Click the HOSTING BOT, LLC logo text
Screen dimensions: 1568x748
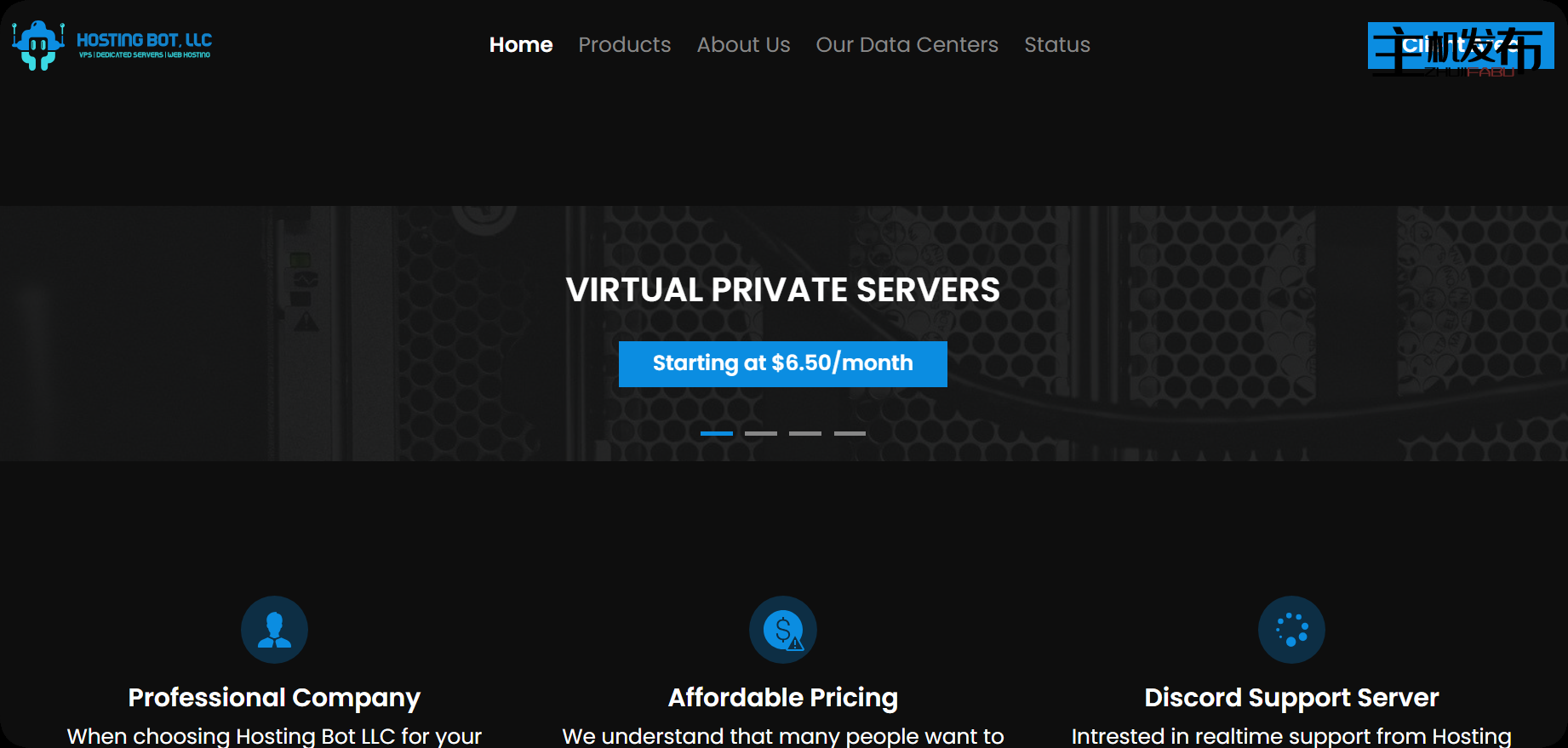click(x=144, y=45)
